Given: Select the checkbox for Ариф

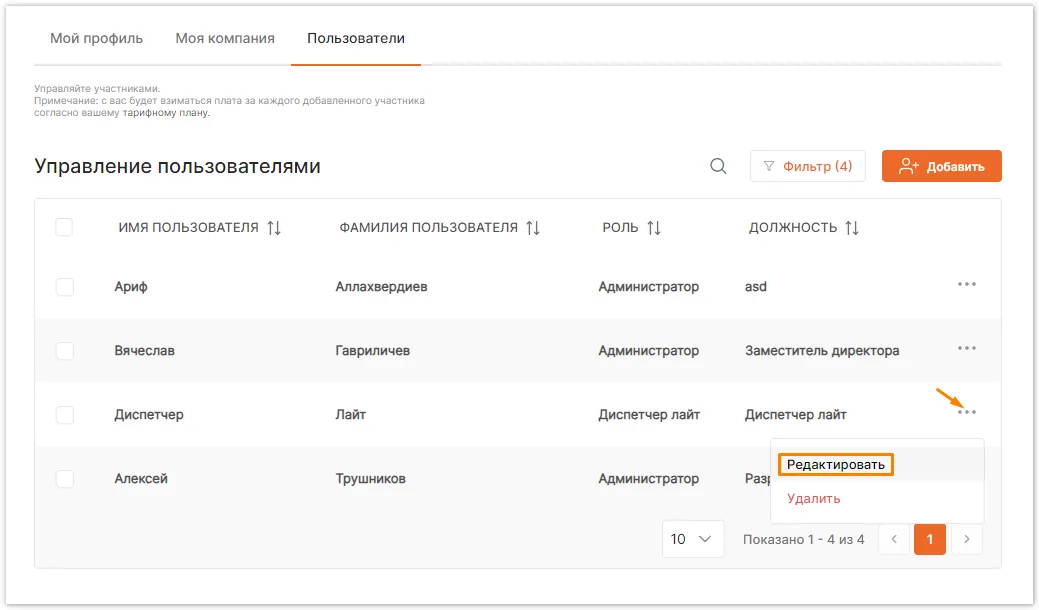Looking at the screenshot, I should [x=64, y=287].
